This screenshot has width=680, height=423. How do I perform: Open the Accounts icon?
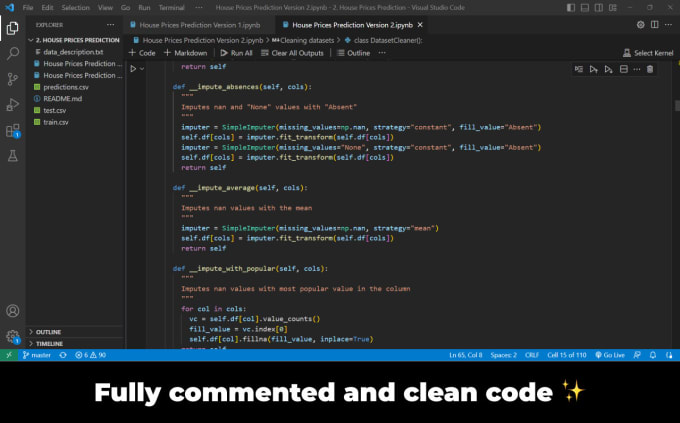(x=13, y=311)
